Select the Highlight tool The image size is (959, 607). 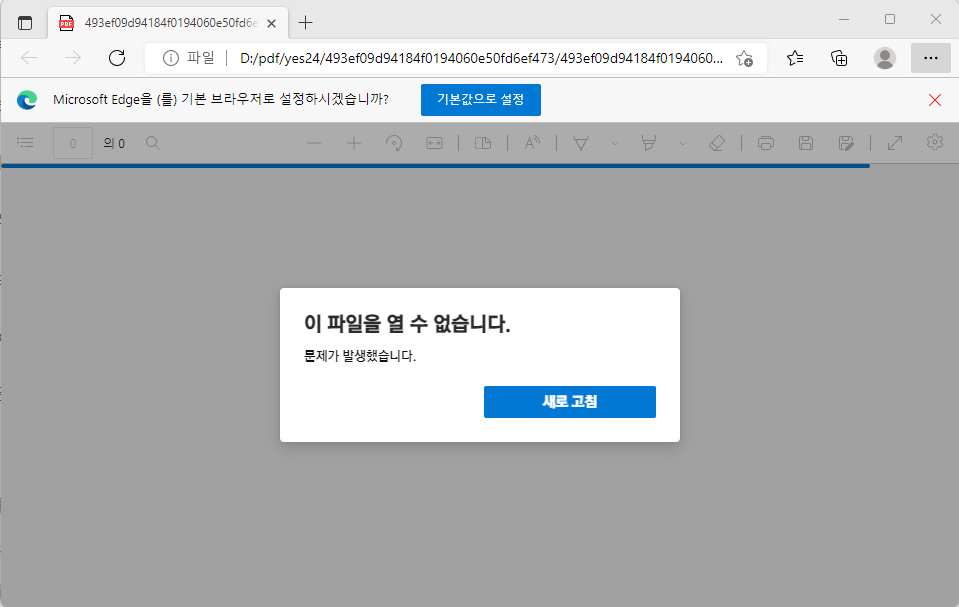(648, 143)
